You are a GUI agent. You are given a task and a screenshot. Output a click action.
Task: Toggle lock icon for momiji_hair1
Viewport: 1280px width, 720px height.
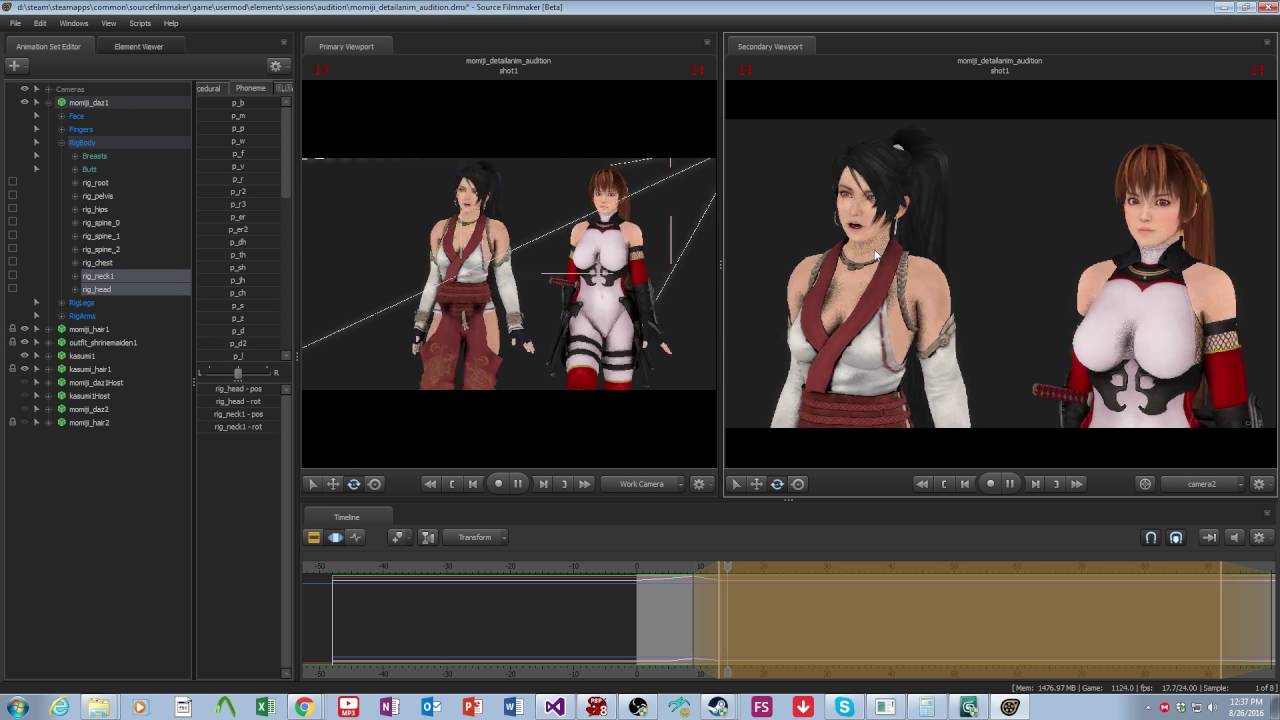(12, 329)
